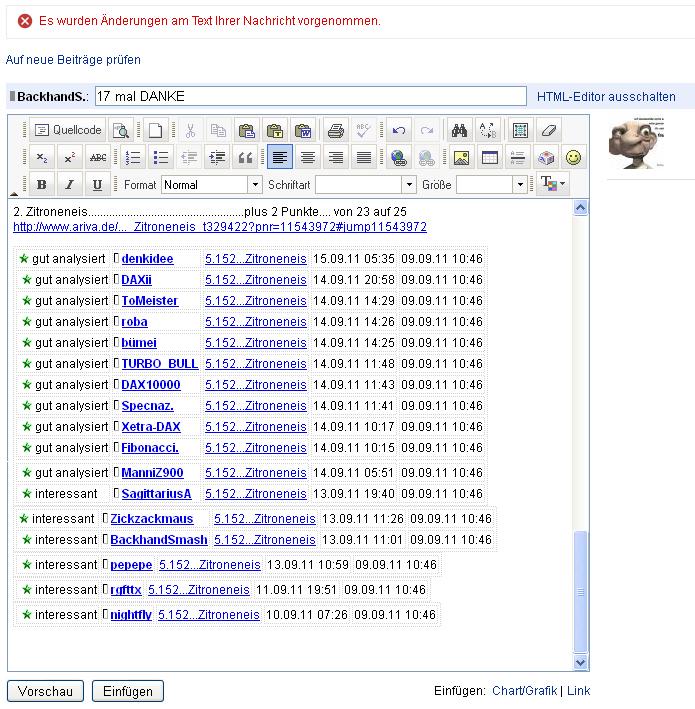Click the Link insert option

[578, 690]
